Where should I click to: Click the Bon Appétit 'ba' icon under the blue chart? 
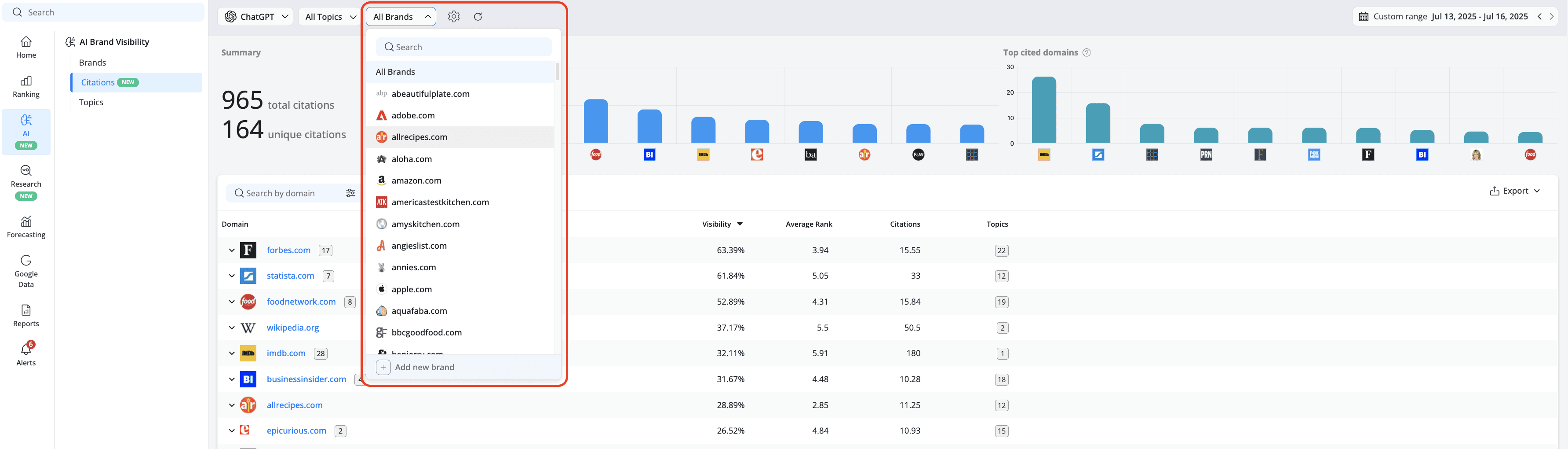(811, 155)
